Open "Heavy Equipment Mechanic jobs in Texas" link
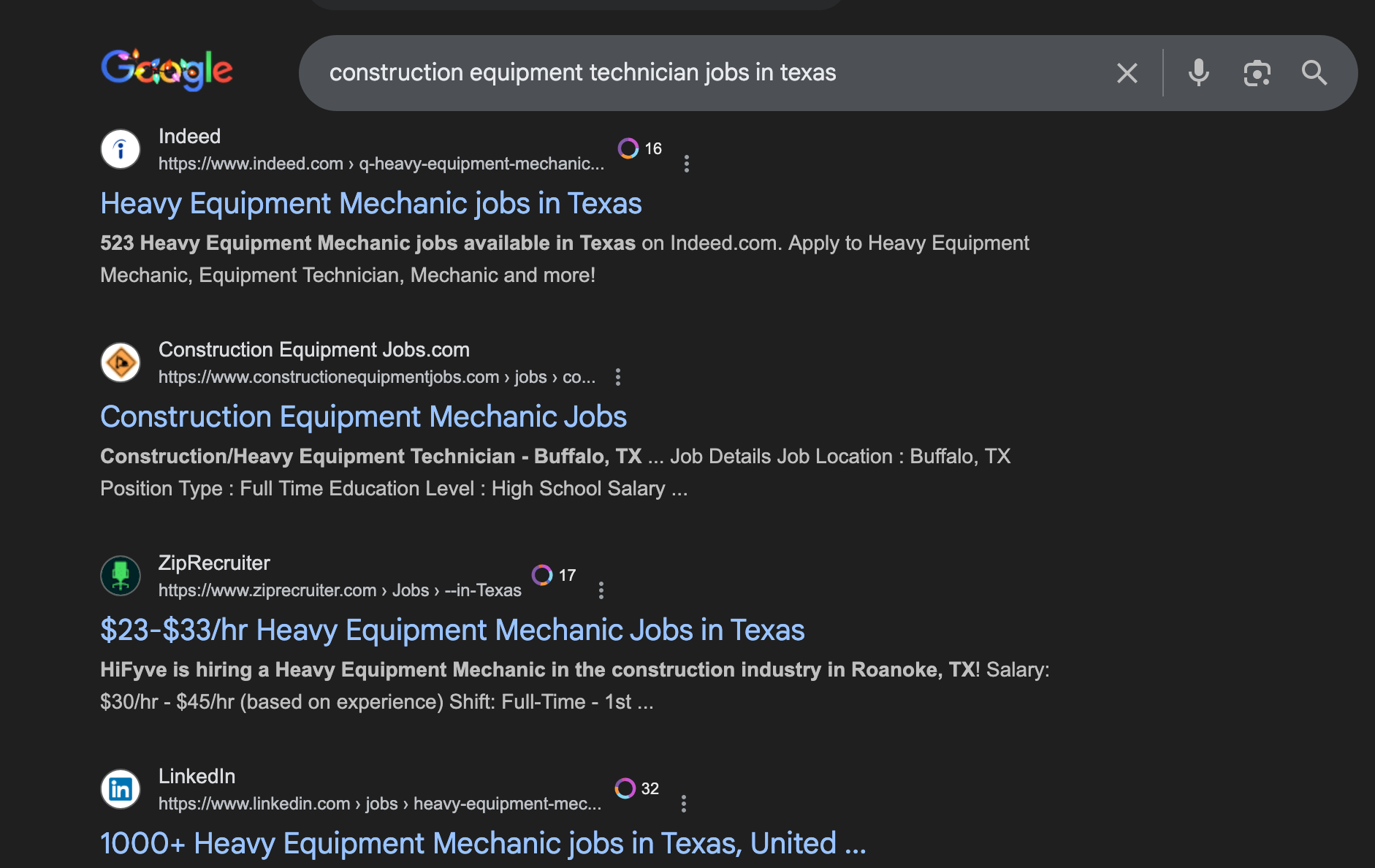 pos(370,204)
